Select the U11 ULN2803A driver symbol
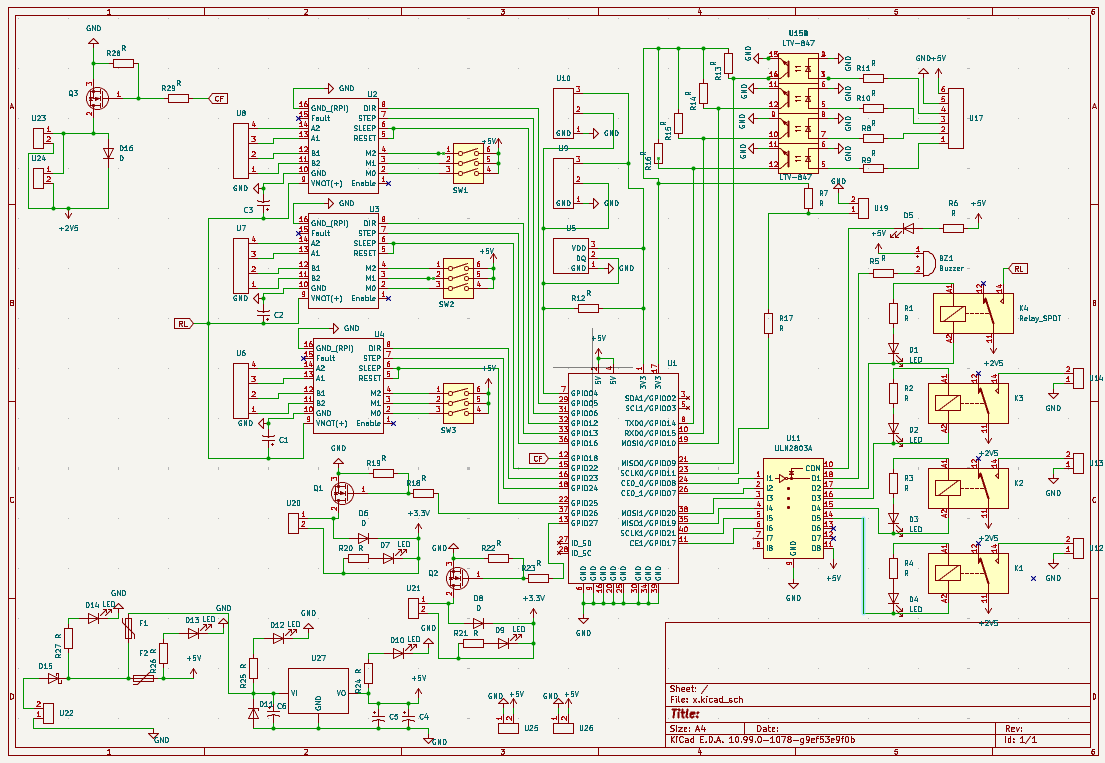Screen dimensions: 1105x763 (x=793, y=508)
